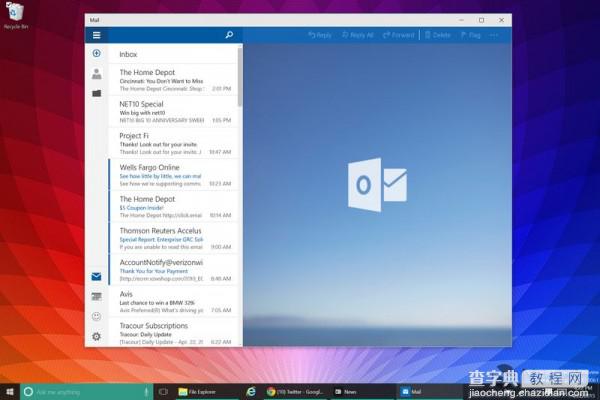Screen dimensions: 600x400
Task: Flag the message using Flag button
Action: (x=470, y=35)
